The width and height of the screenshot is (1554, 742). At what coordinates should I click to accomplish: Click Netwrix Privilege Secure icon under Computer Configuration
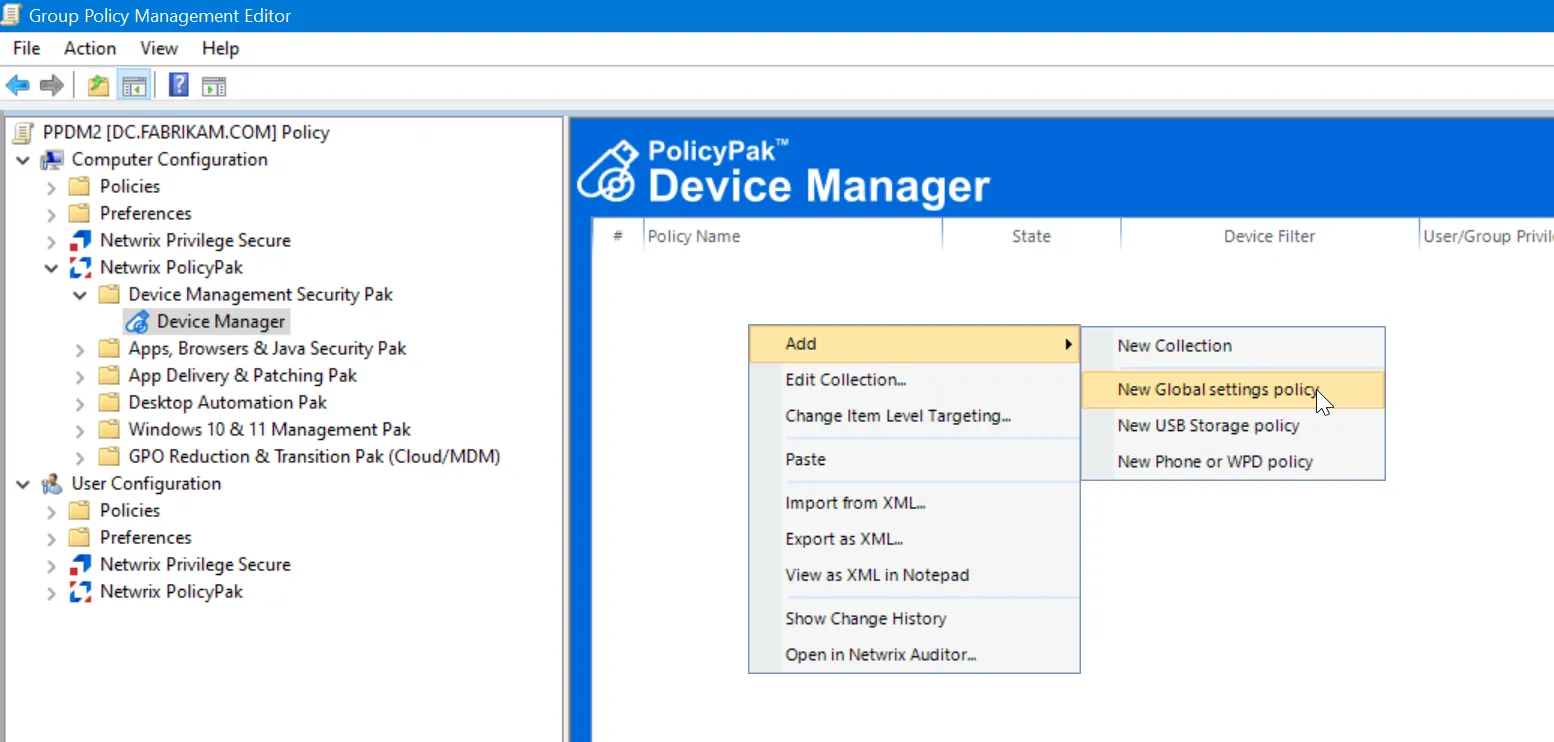80,241
